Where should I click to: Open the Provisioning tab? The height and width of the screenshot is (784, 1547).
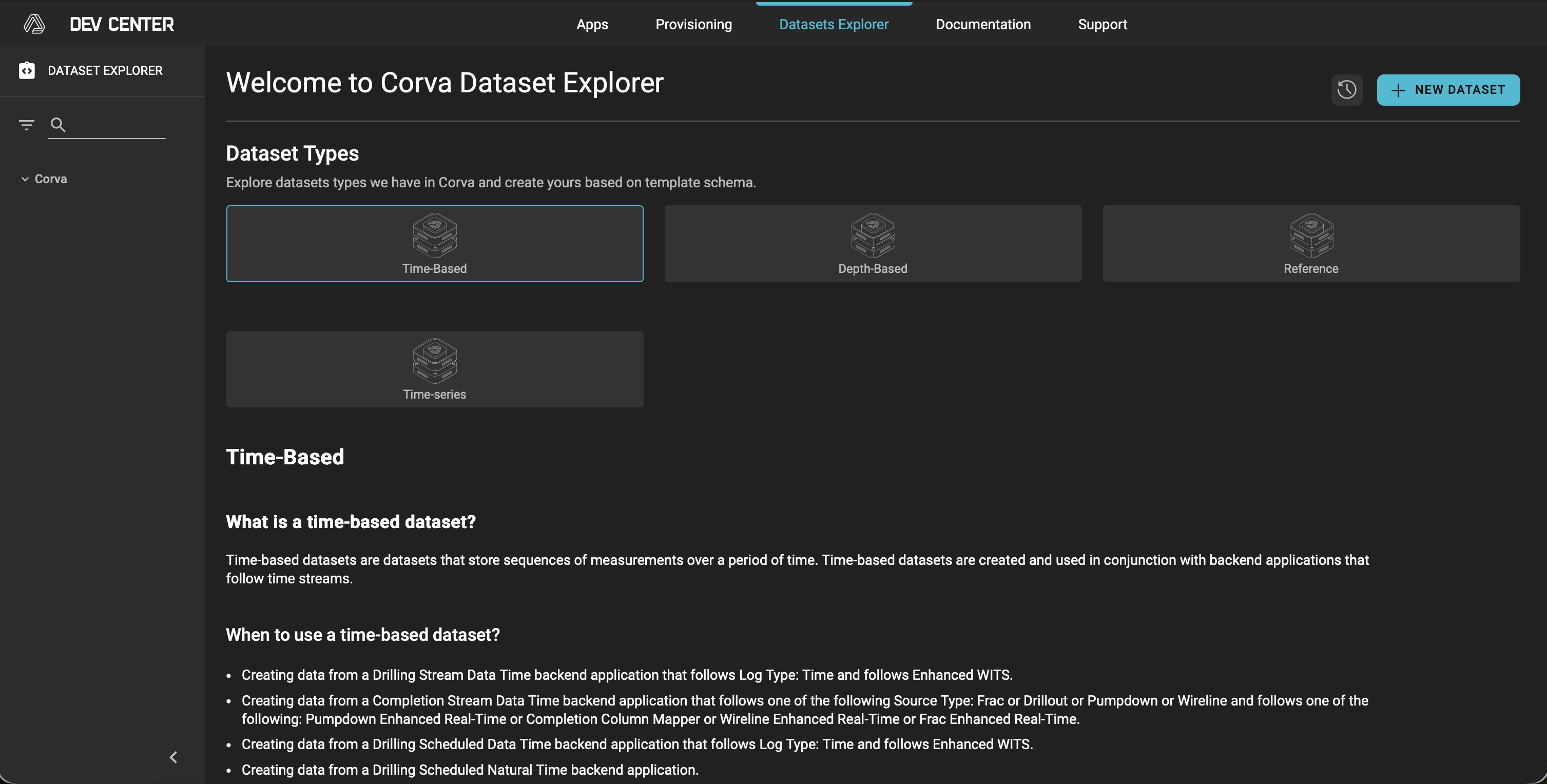693,24
